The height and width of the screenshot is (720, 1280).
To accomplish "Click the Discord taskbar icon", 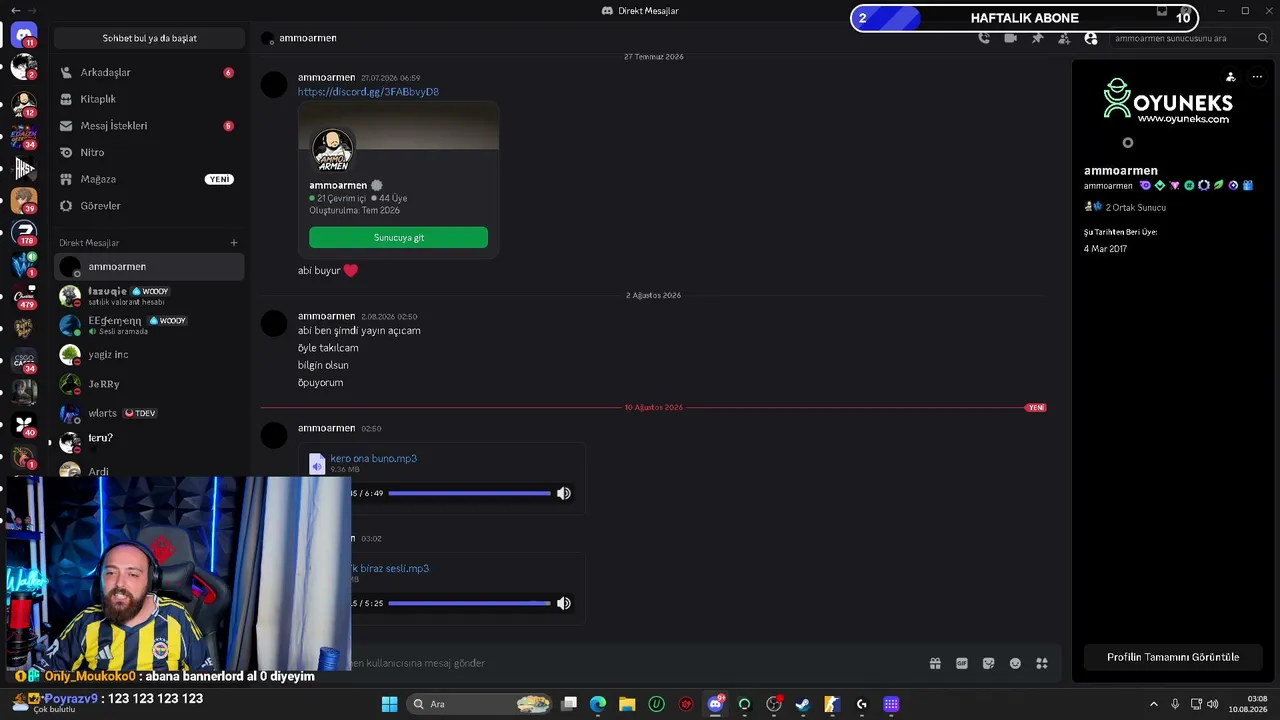I will pos(715,704).
